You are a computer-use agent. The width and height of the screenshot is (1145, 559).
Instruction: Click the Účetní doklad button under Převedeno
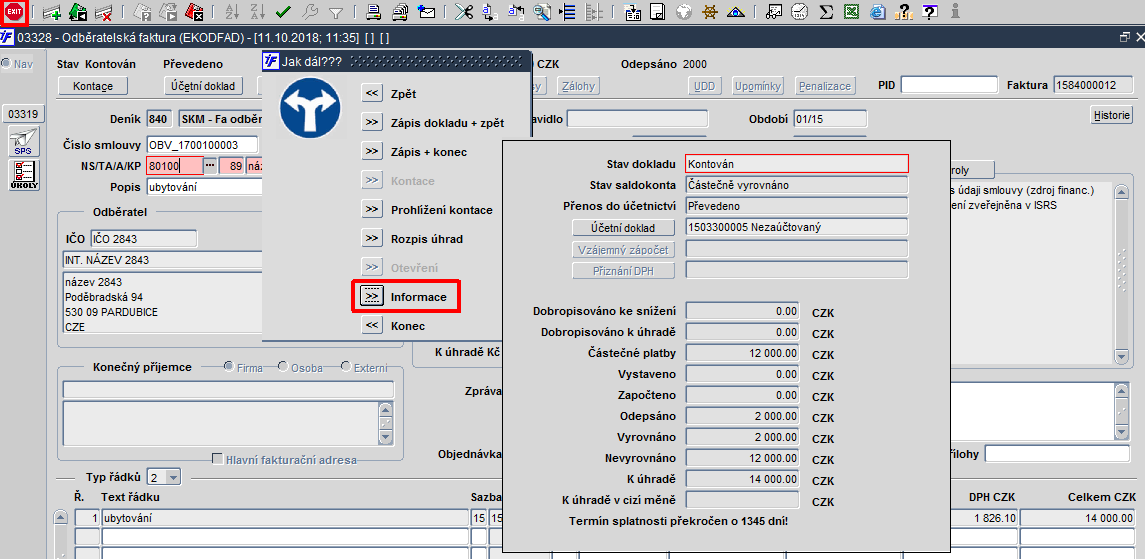tap(202, 86)
